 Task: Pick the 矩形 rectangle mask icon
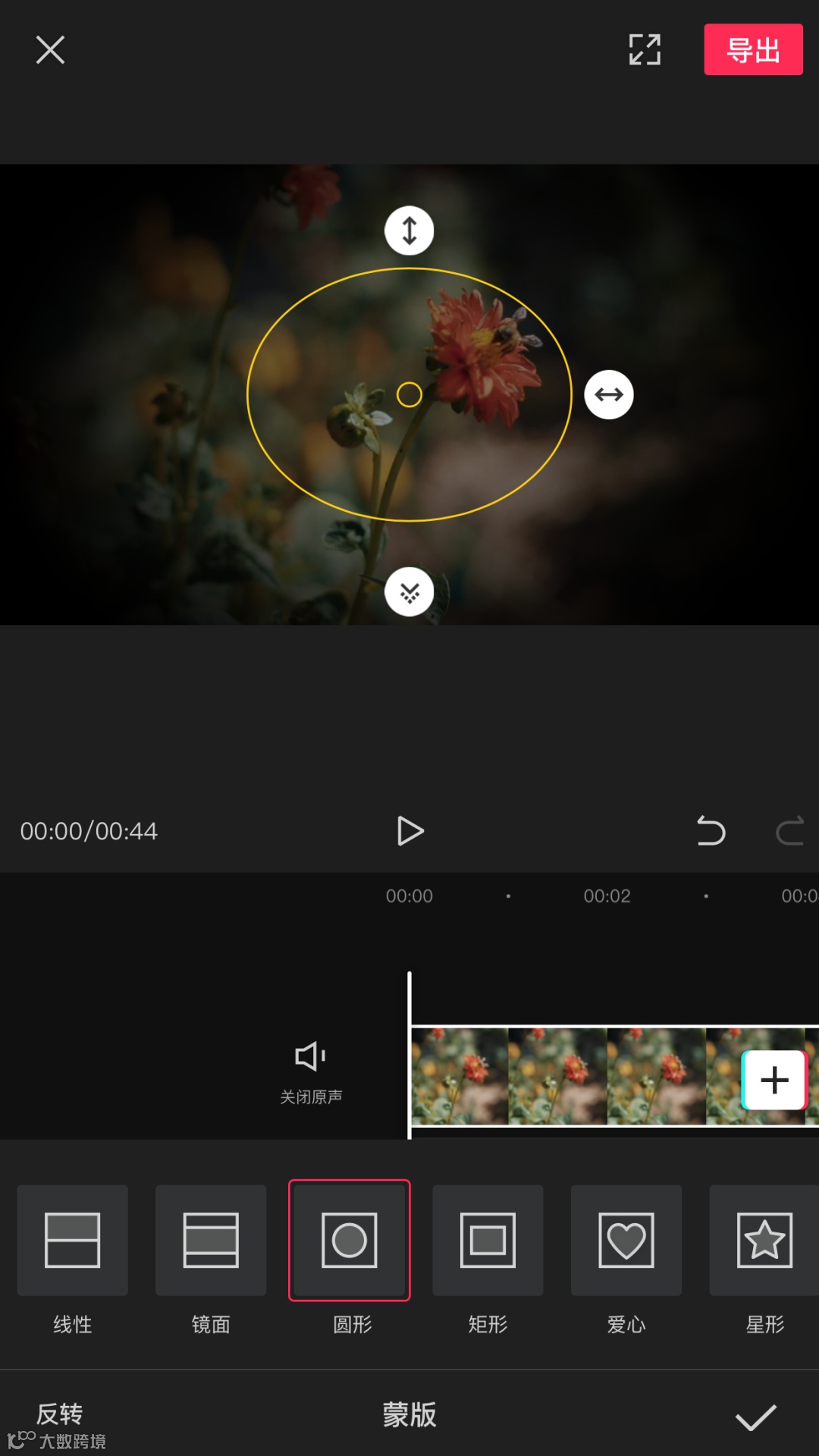[488, 1240]
